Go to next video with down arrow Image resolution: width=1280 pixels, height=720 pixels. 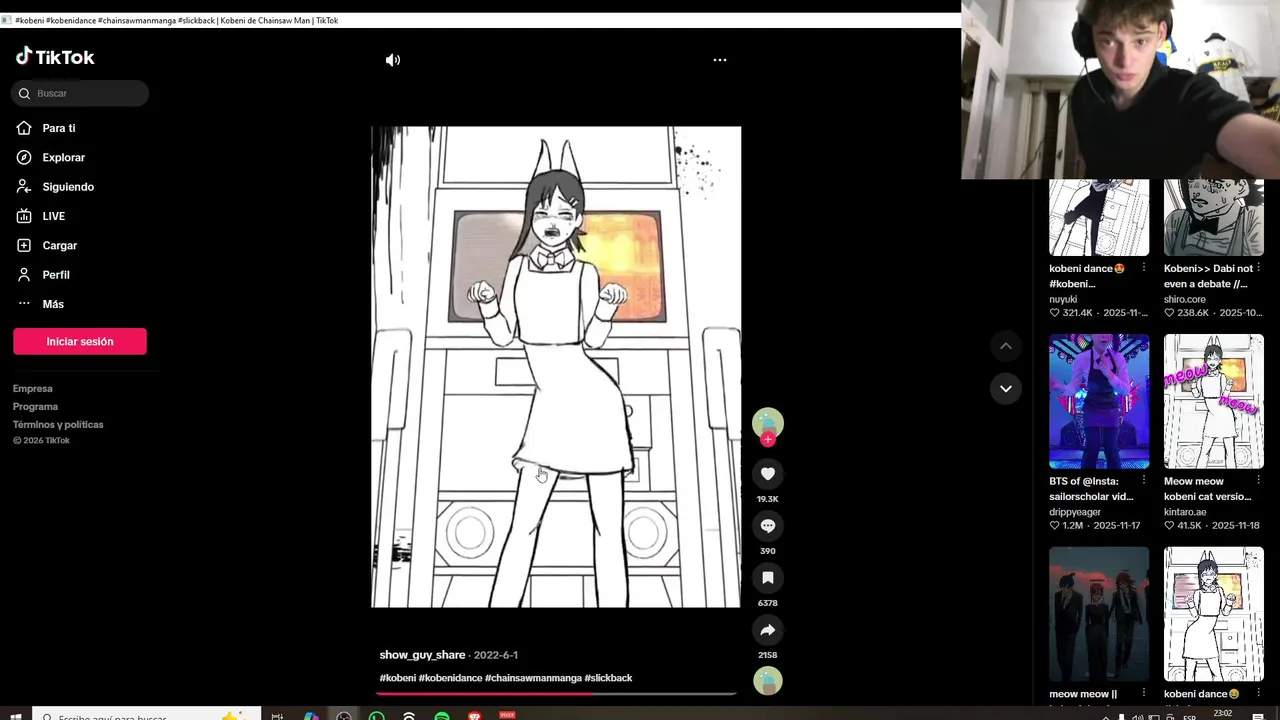click(1006, 388)
